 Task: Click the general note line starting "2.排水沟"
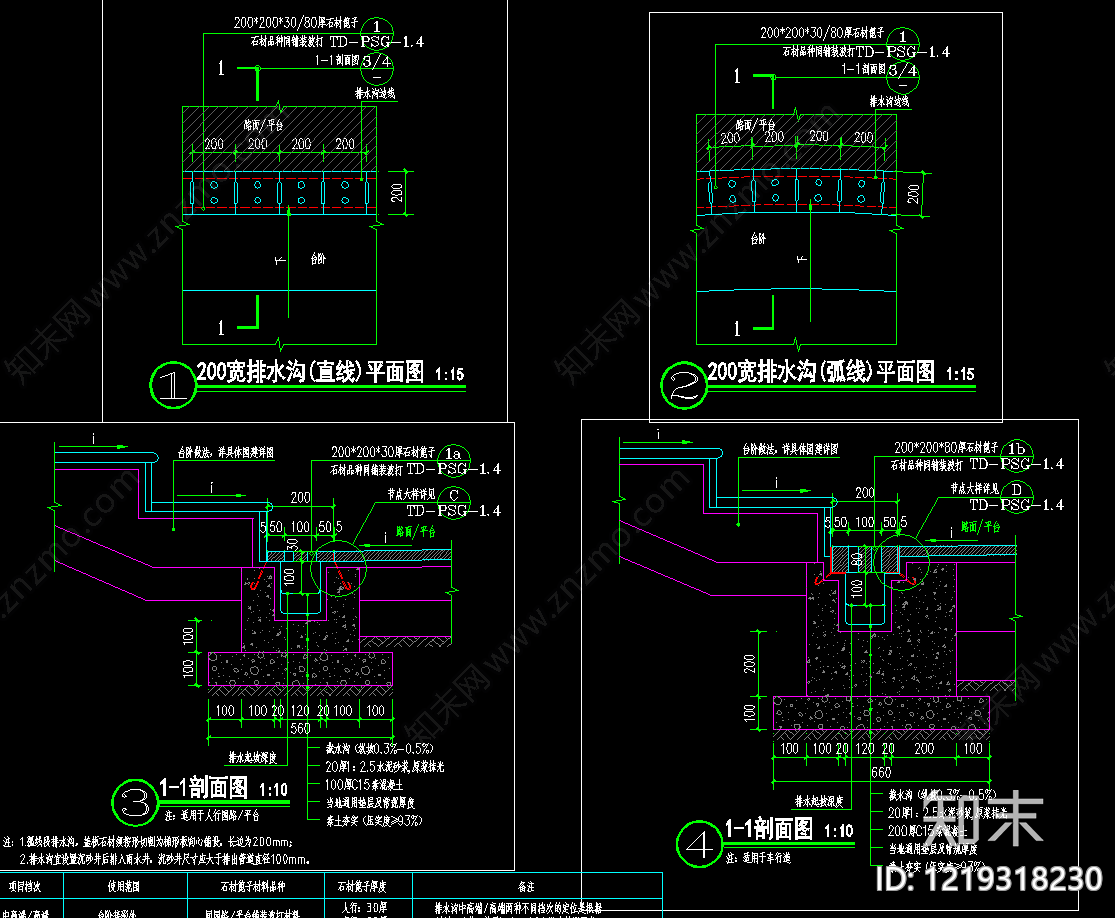pos(164,860)
